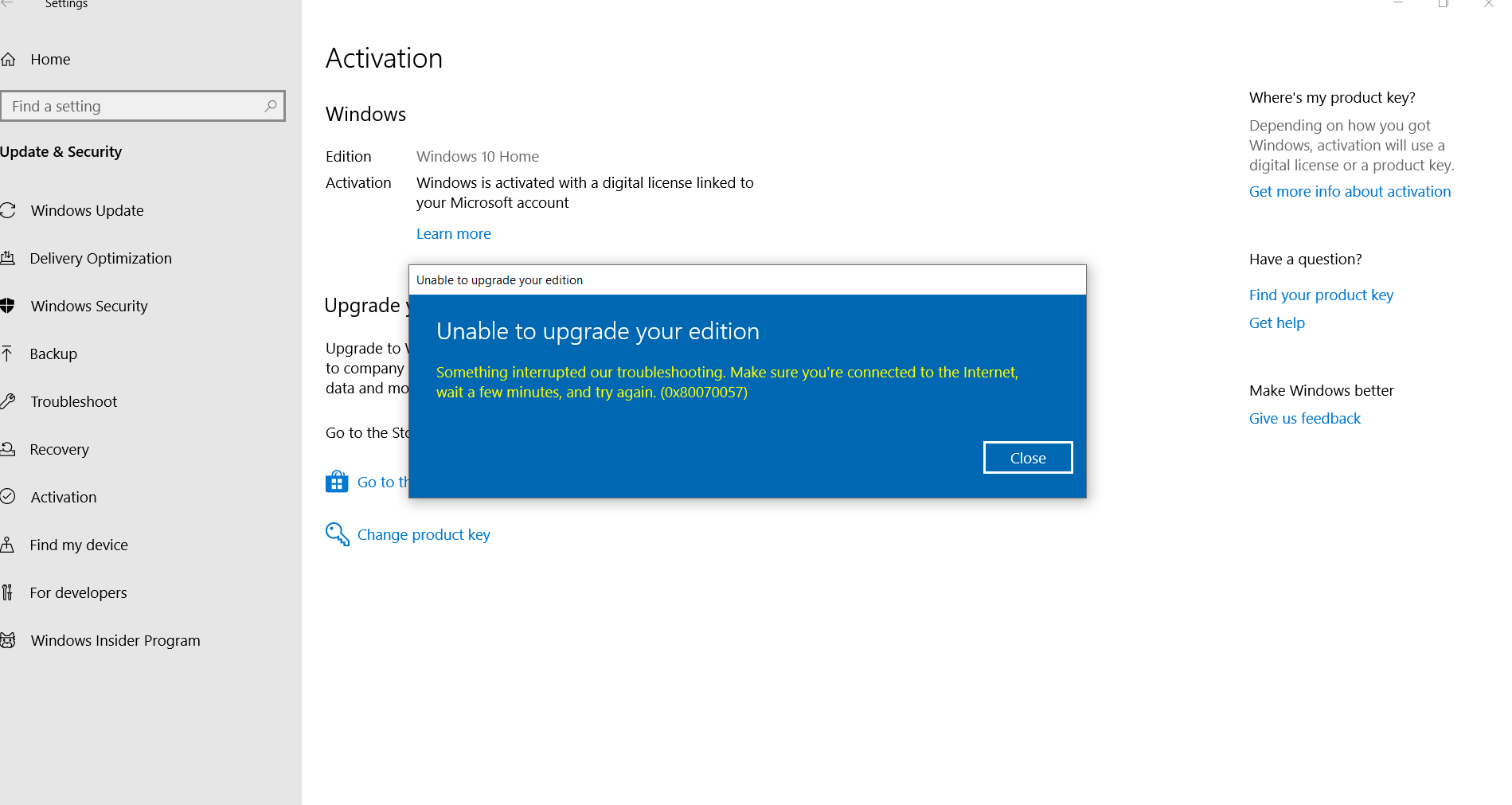
Task: Click the Windows 10 Home edition text
Action: [x=478, y=157]
